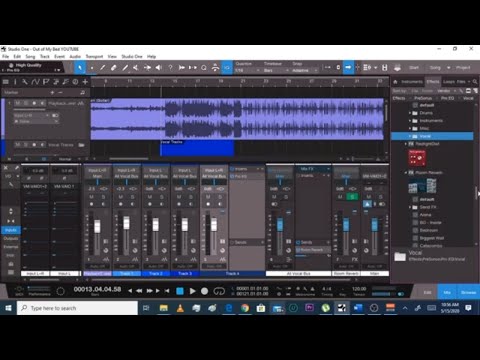Viewport: 480px width, 360px height.
Task: Open the Quantize value dropdown
Action: (x=247, y=70)
